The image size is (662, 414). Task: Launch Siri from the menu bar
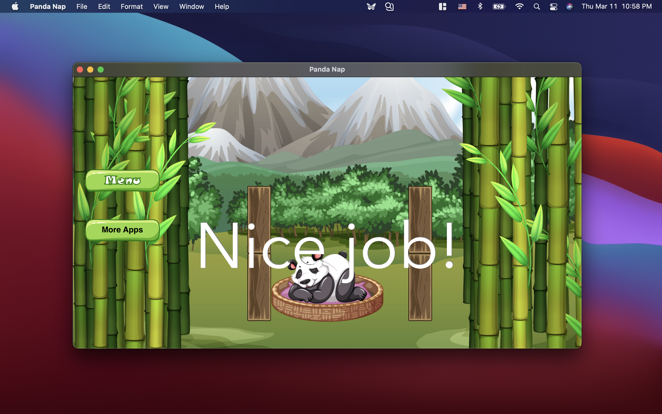(x=570, y=7)
